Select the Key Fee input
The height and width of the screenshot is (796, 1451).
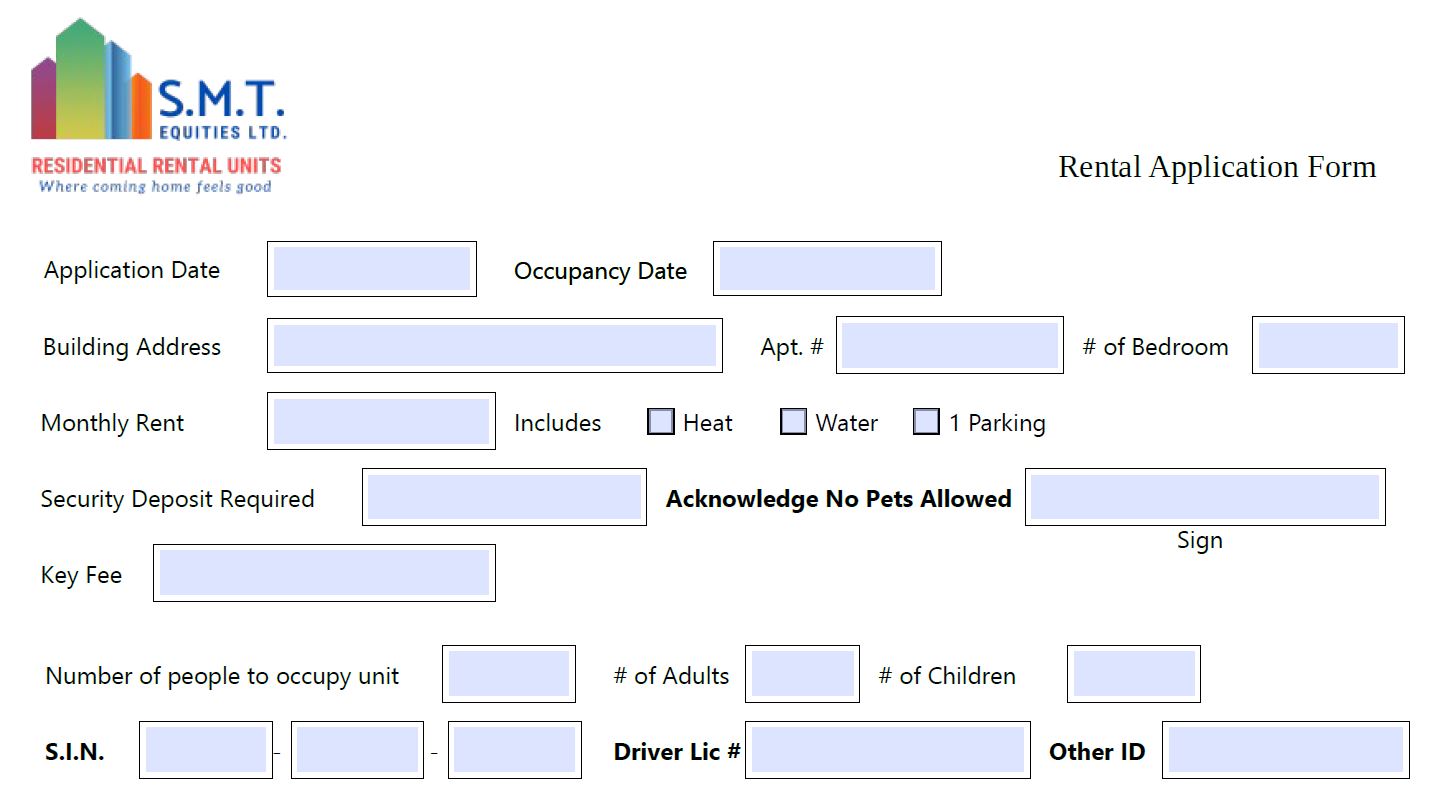pos(324,573)
